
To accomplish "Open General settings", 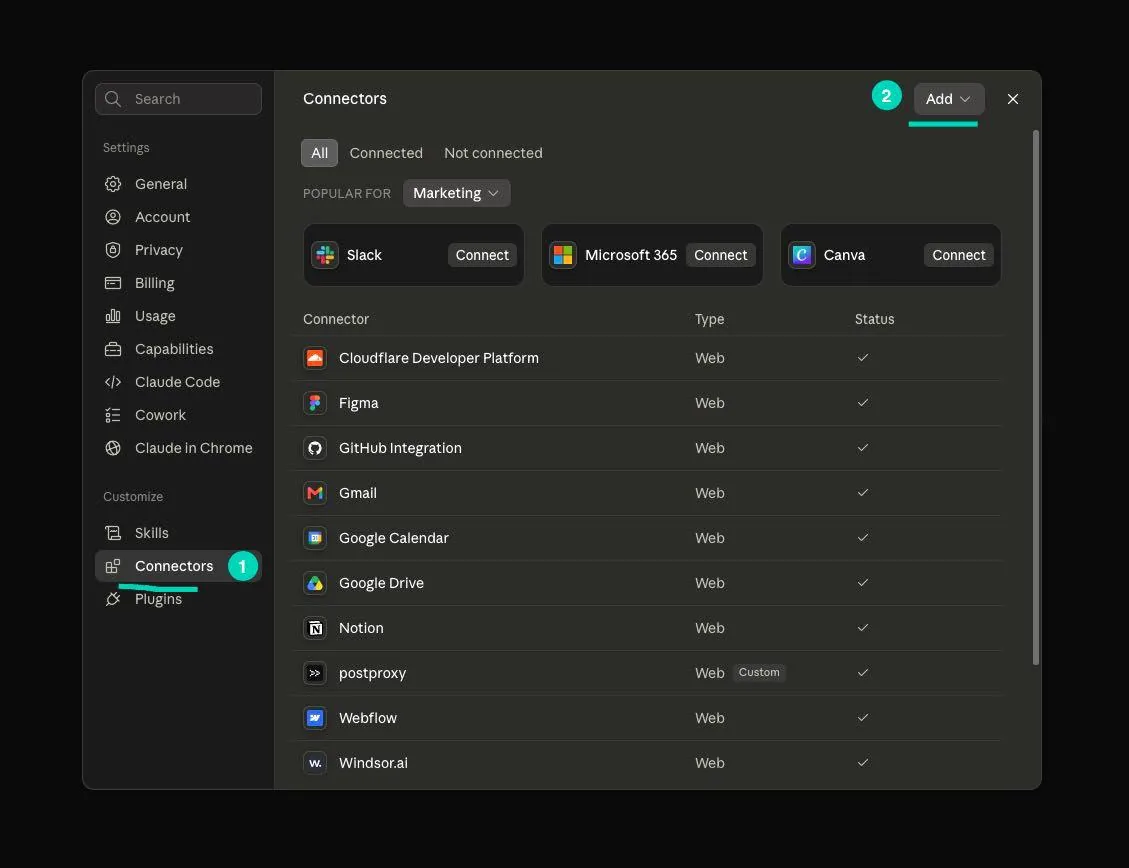I will coord(178,184).
